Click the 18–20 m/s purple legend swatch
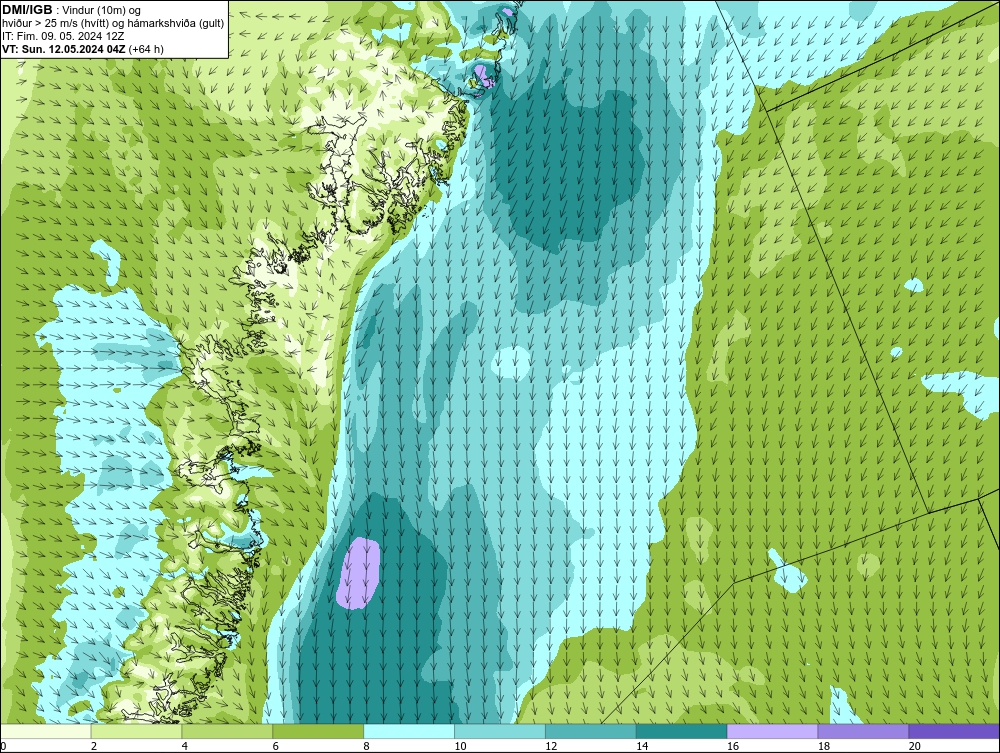 coord(864,731)
